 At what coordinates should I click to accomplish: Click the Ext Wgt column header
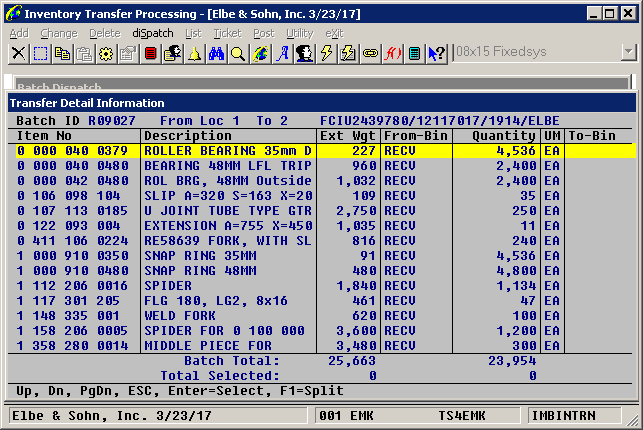click(x=348, y=136)
